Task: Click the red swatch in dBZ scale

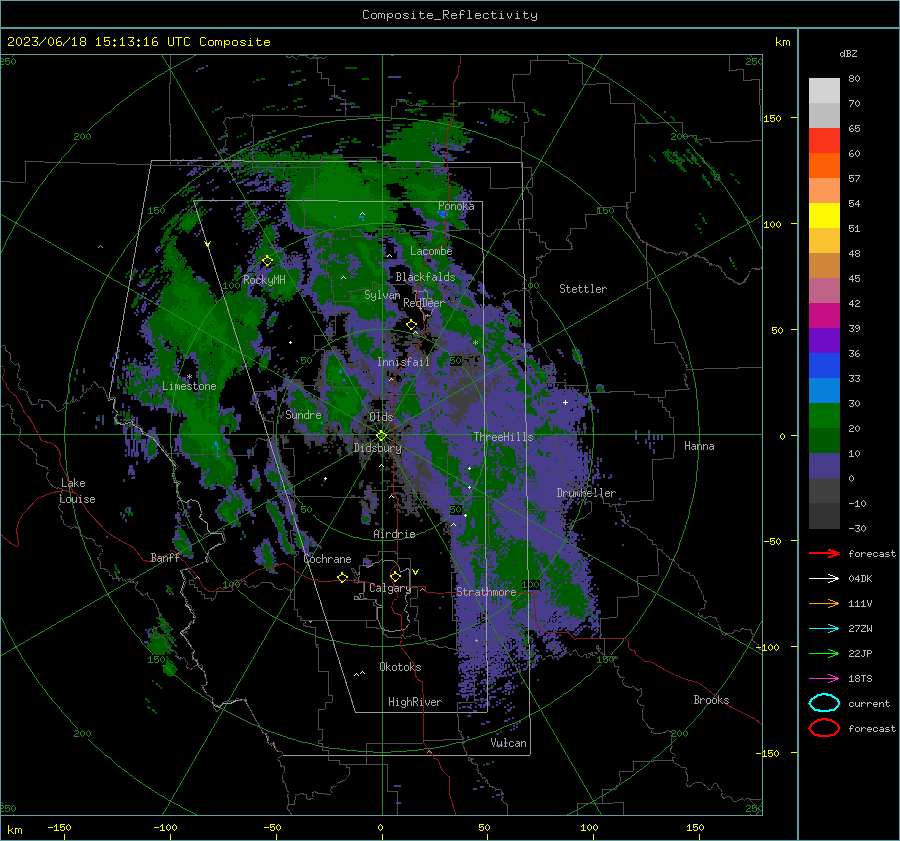Action: point(824,140)
